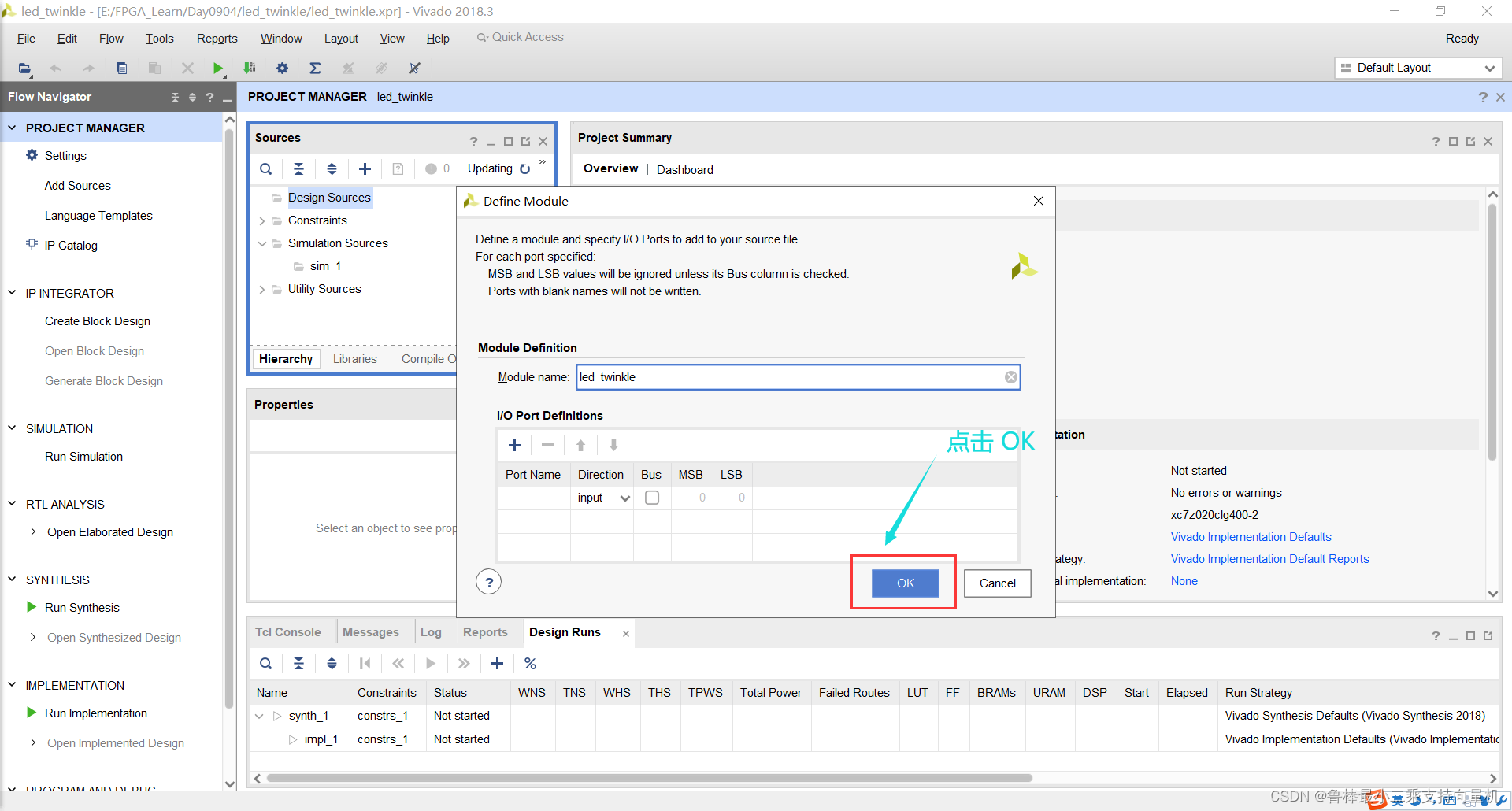Close the Design Runs tab
The image size is (1512, 811).
pyautogui.click(x=626, y=634)
